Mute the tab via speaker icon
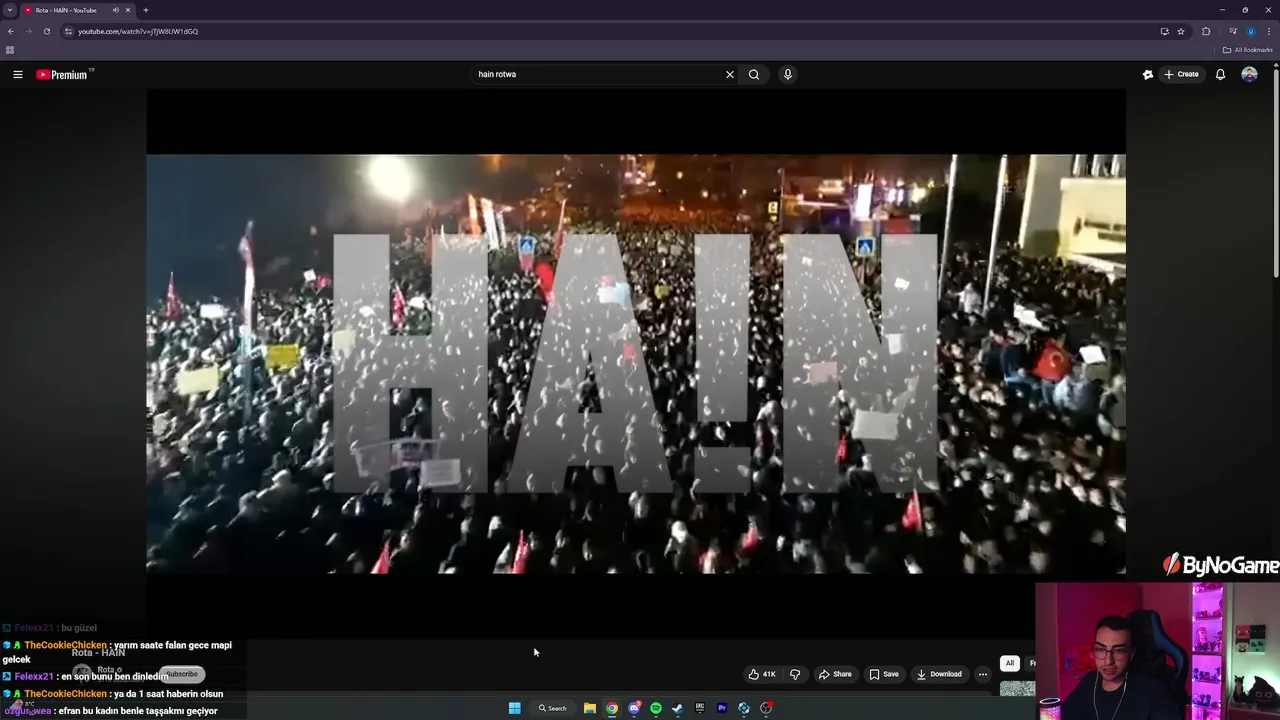 tap(116, 10)
